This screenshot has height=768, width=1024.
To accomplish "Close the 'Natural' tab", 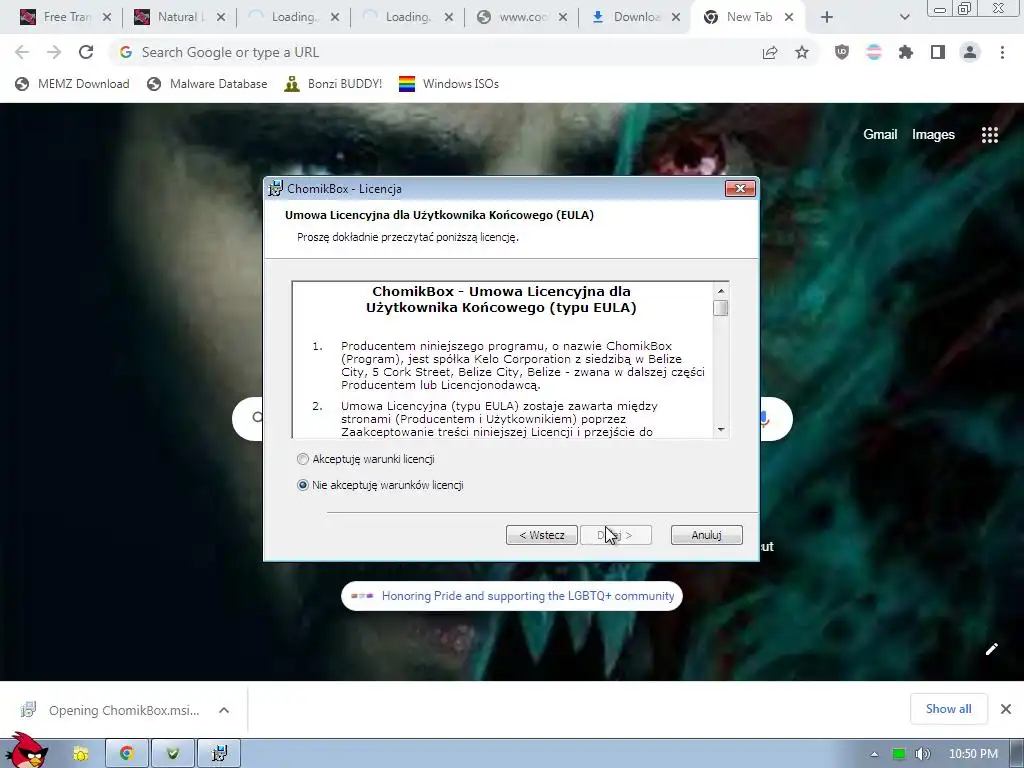I will [221, 17].
